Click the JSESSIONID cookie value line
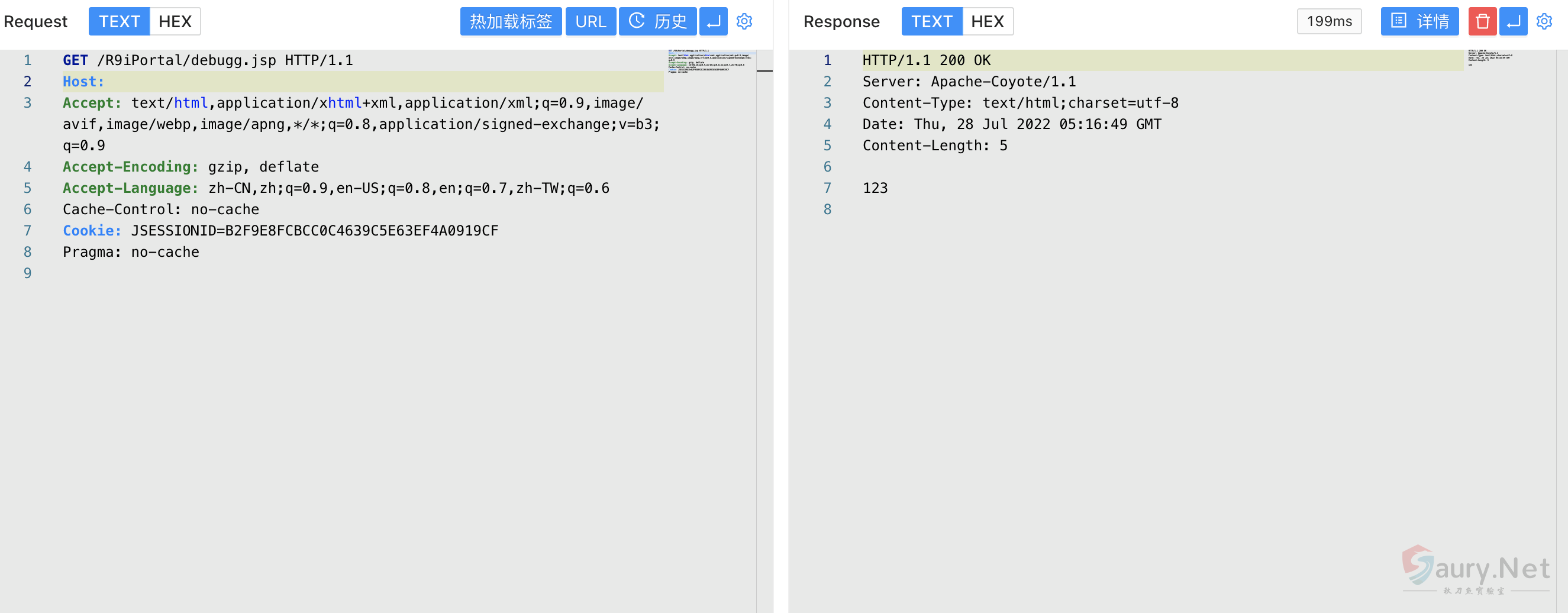 coord(314,231)
